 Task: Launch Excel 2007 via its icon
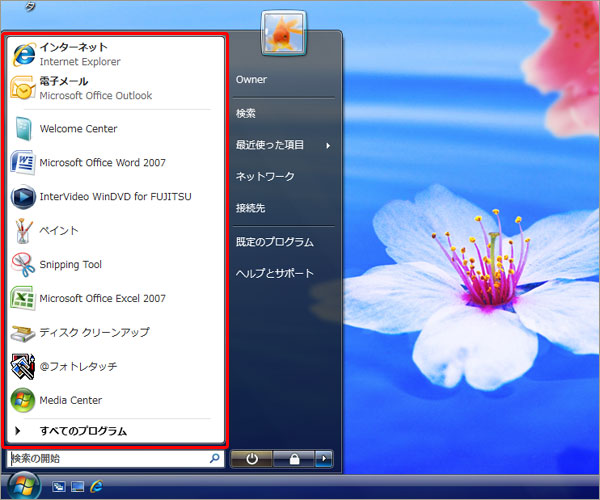pos(23,298)
